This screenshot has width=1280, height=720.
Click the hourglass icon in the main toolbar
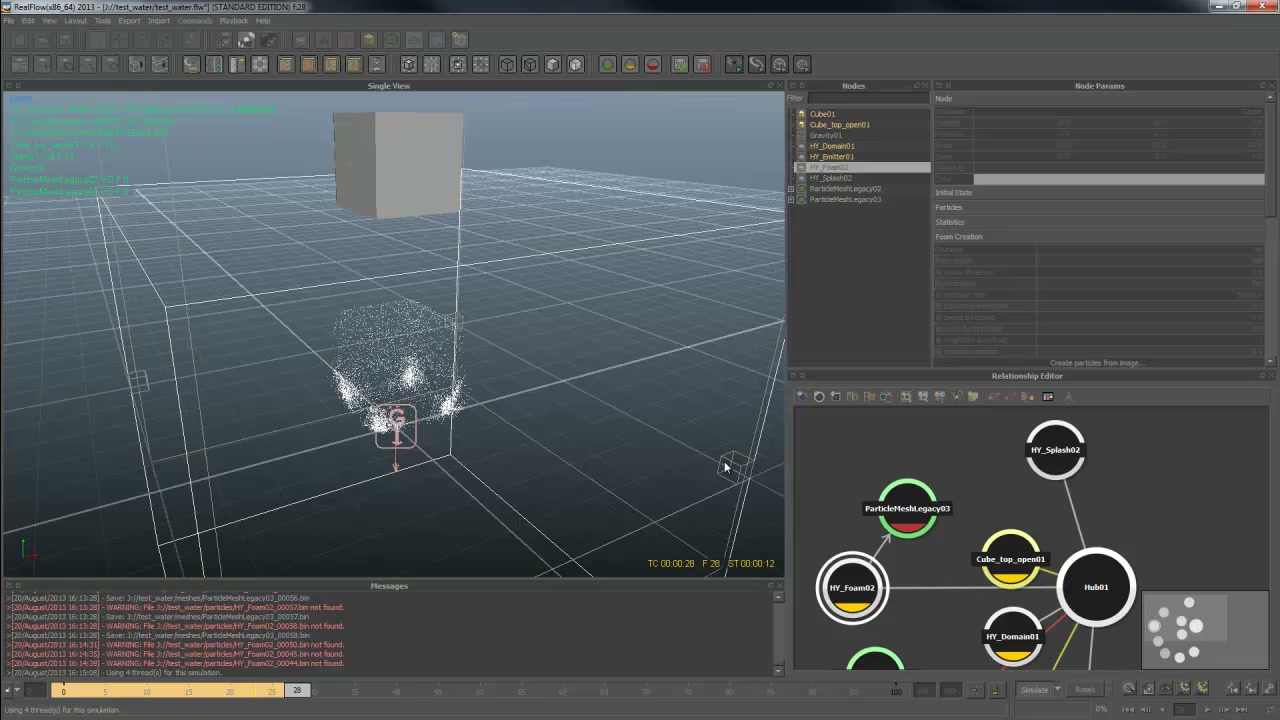click(x=378, y=64)
